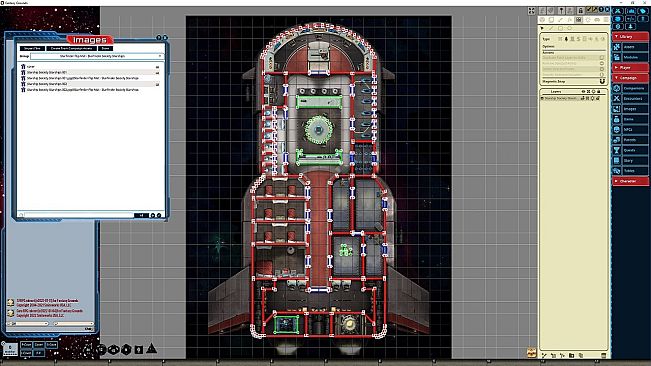This screenshot has width=651, height=366.
Task: Click the crossed swords icon at top-right
Action: point(618,11)
